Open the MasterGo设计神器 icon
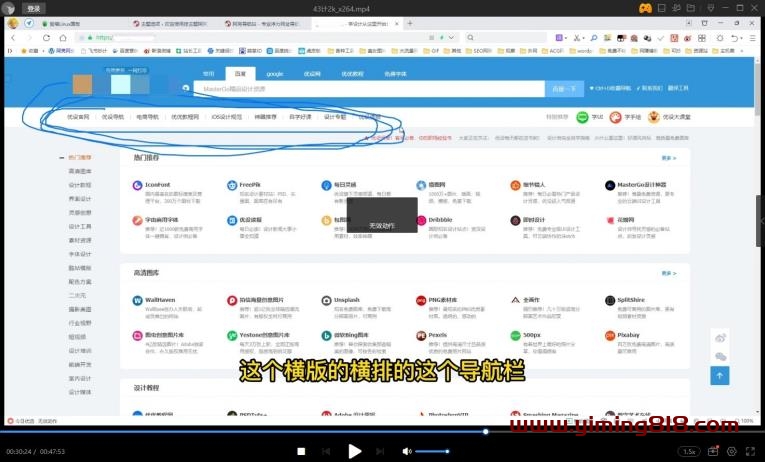Viewport: 765px width, 462px height. tap(610, 185)
